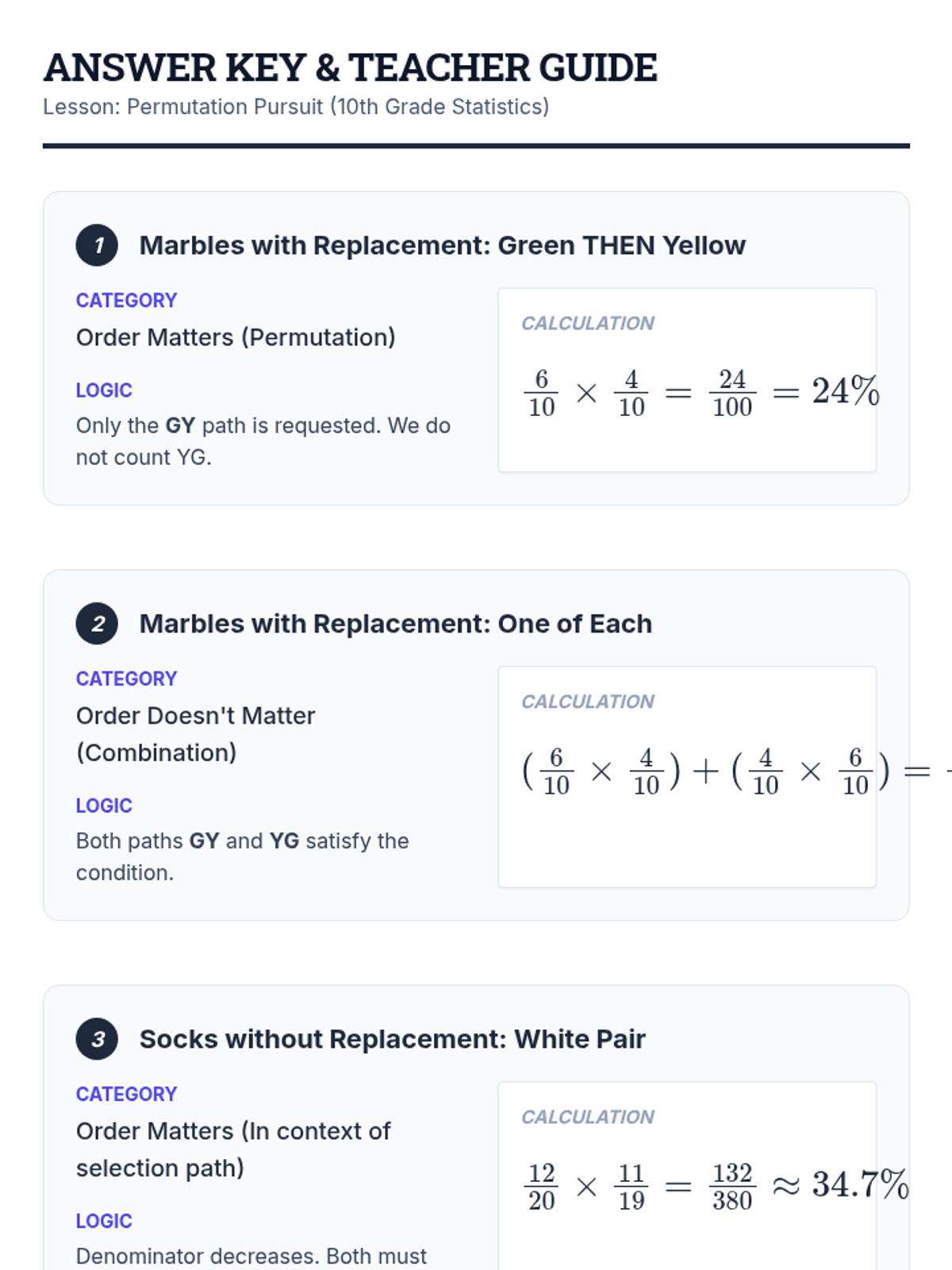Click the Answer Key & Teacher Guide title
Screen dimensions: 952x1270
[x=350, y=67]
